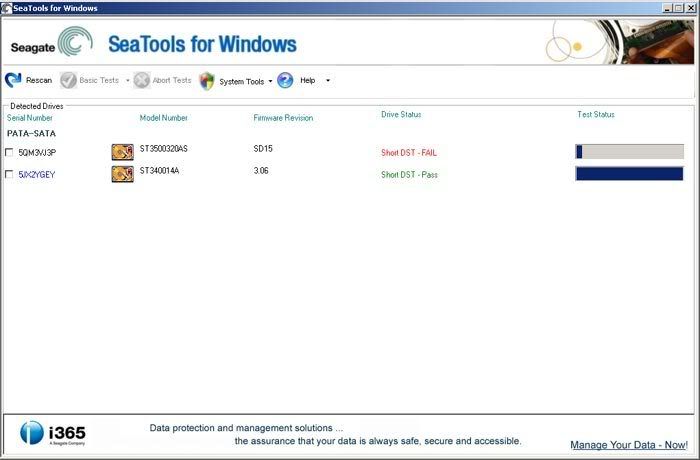Screen dimensions: 700x460
Task: Click the Abort Tests stop icon
Action: (x=142, y=80)
